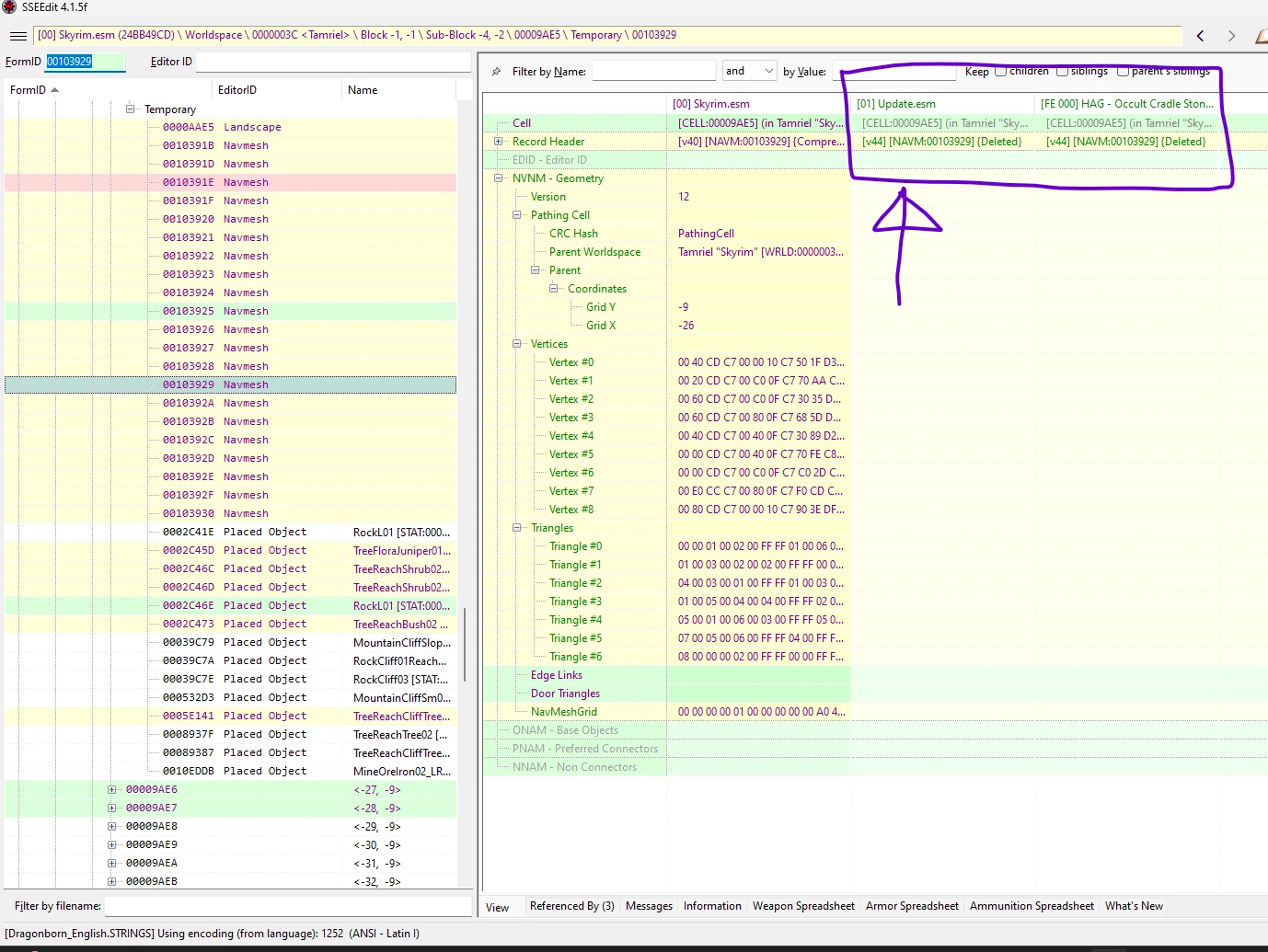The height and width of the screenshot is (952, 1268).
Task: Open the Information tab
Action: [x=712, y=906]
